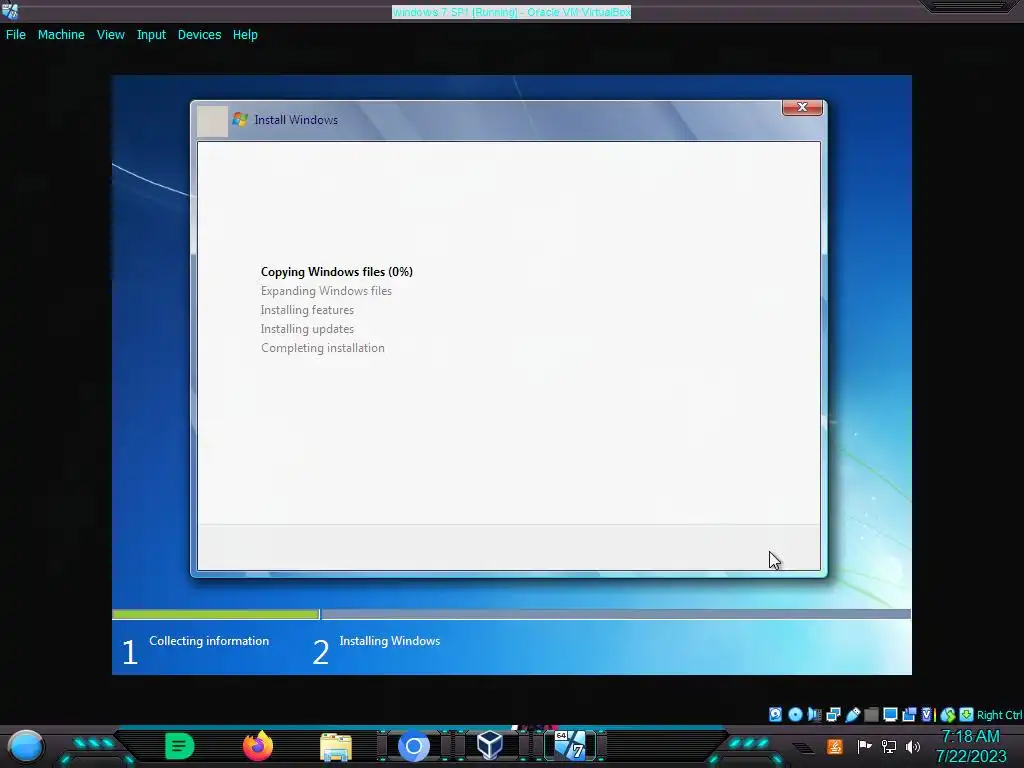Open the File menu in VirtualBox
Viewport: 1024px width, 768px height.
click(16, 35)
